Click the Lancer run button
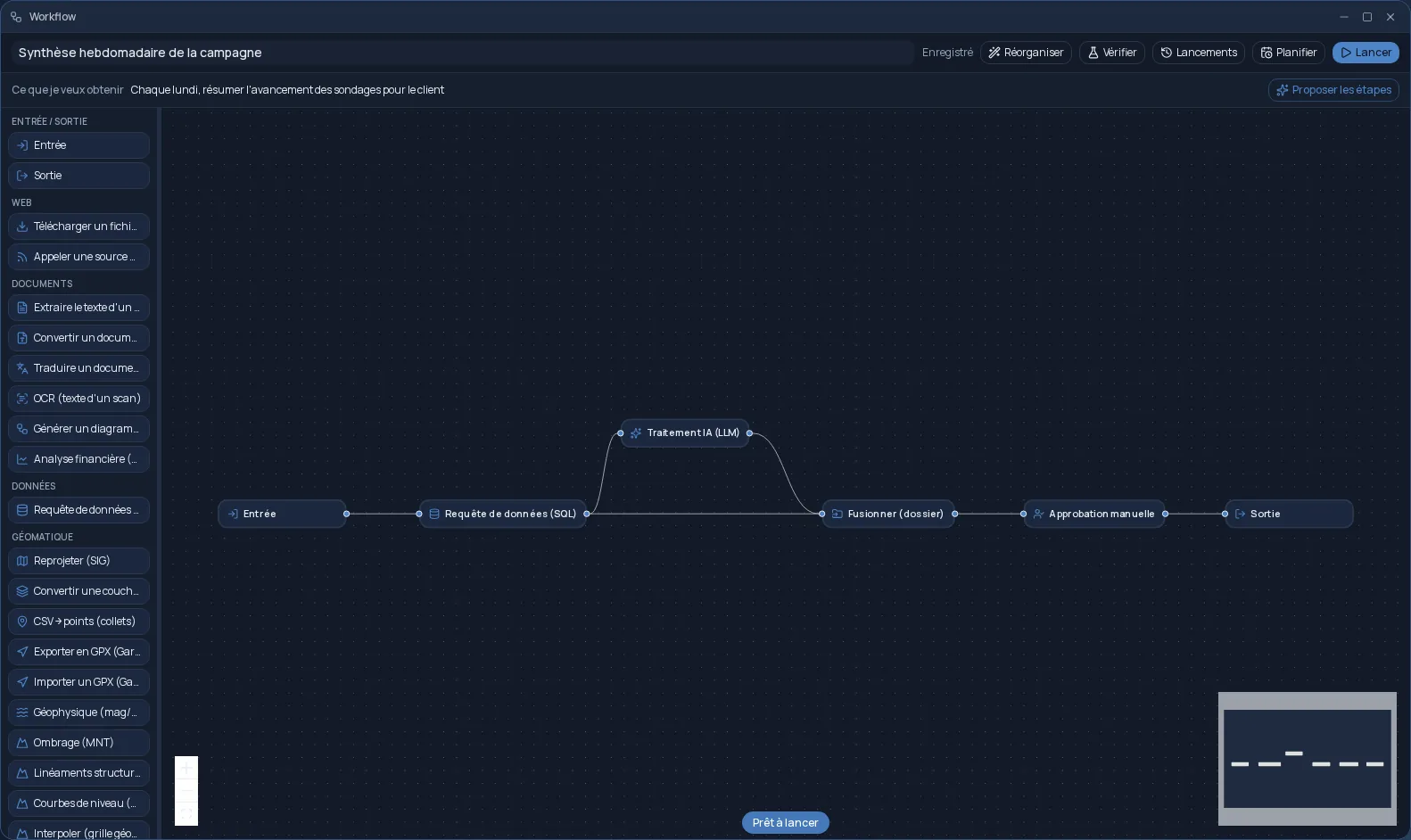This screenshot has height=840, width=1411. [x=1366, y=53]
